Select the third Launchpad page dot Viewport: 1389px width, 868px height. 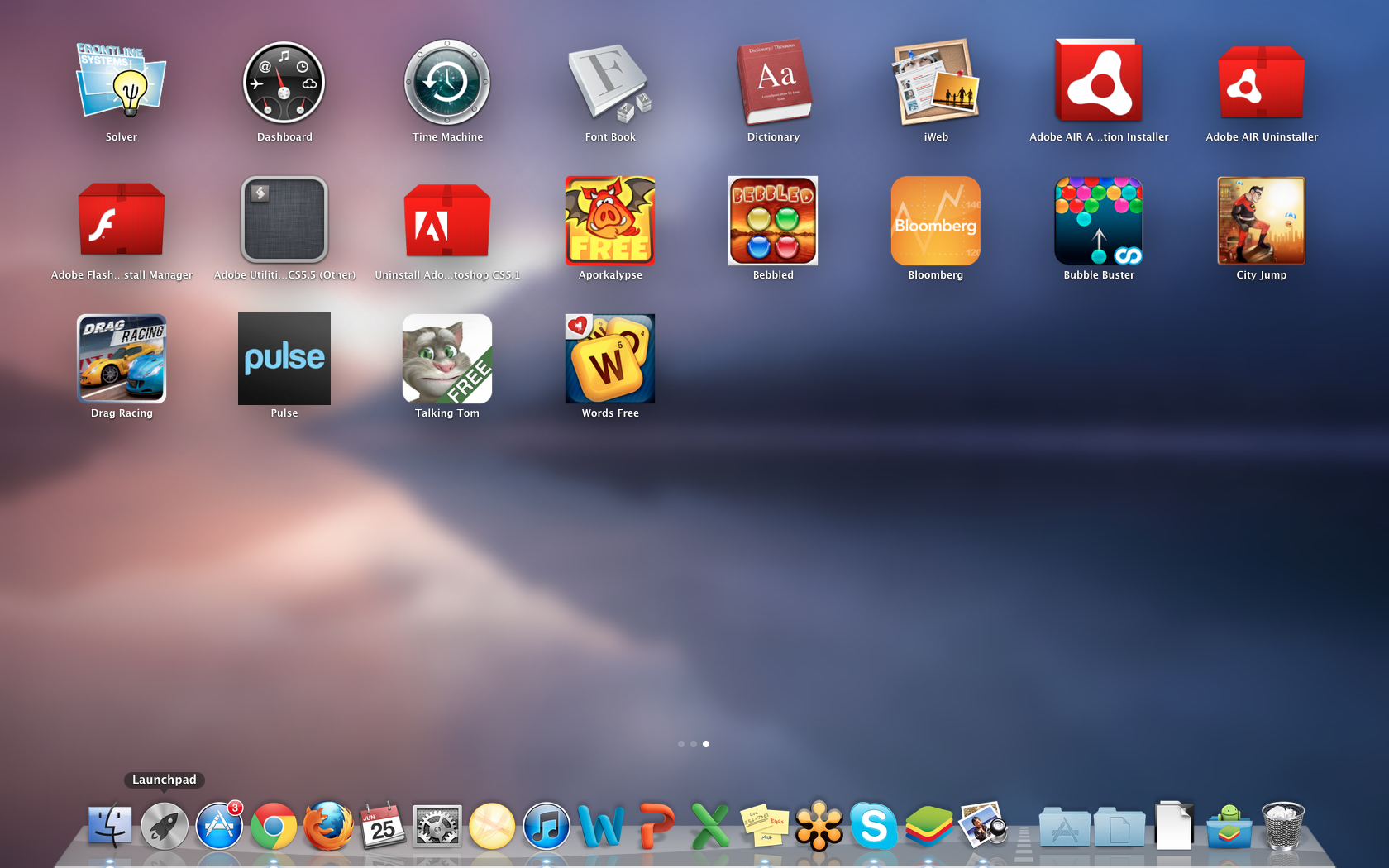[x=706, y=744]
